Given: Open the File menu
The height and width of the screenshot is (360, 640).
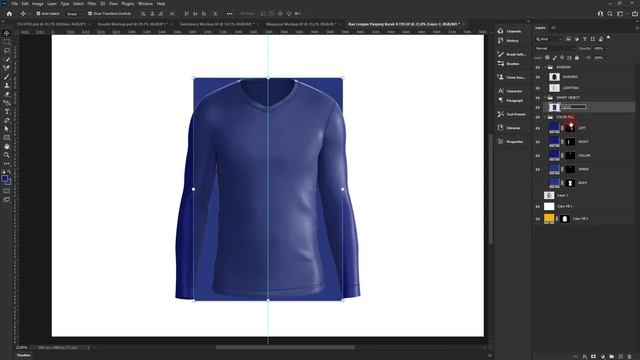Looking at the screenshot, I should pos(15,4).
